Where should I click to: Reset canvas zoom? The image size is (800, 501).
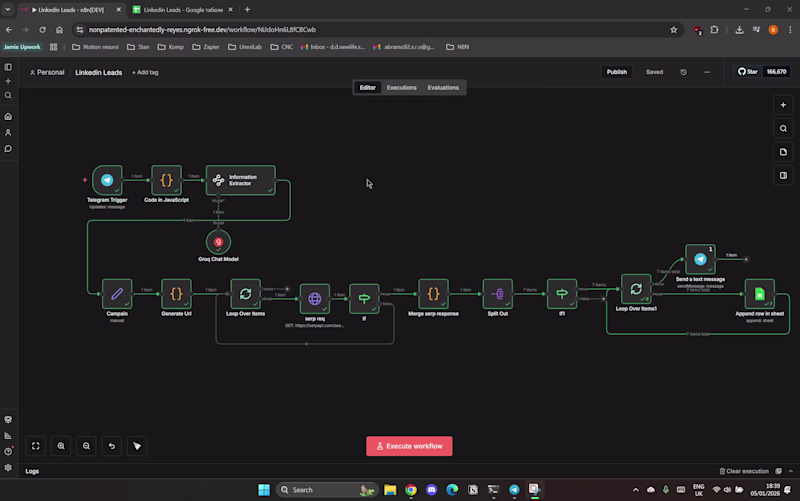(x=112, y=446)
